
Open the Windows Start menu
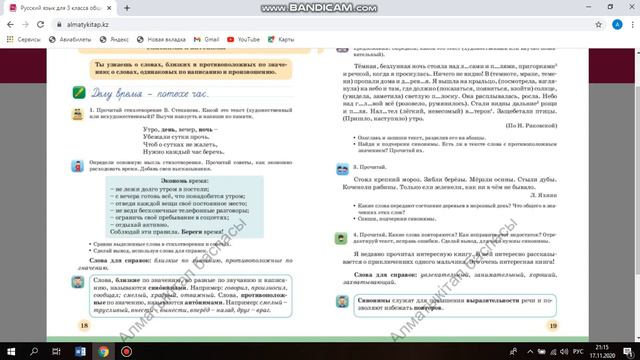click(11, 351)
